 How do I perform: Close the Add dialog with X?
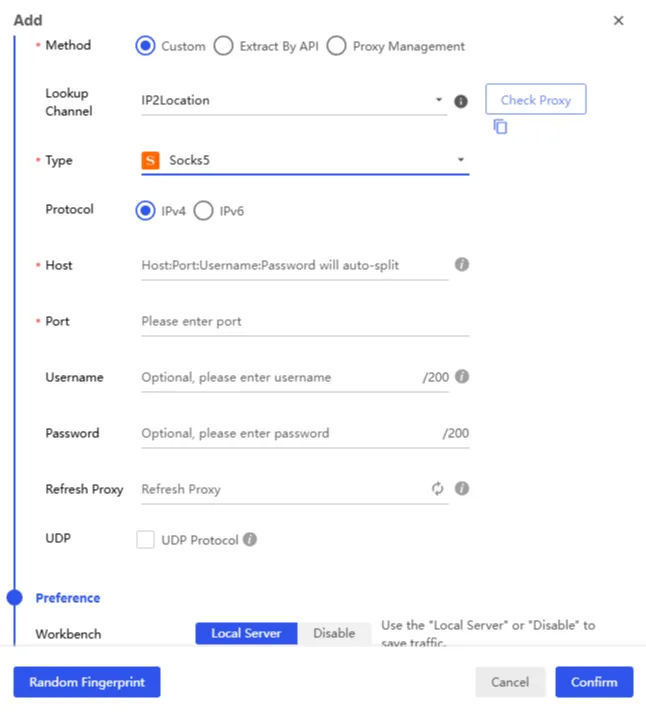618,20
